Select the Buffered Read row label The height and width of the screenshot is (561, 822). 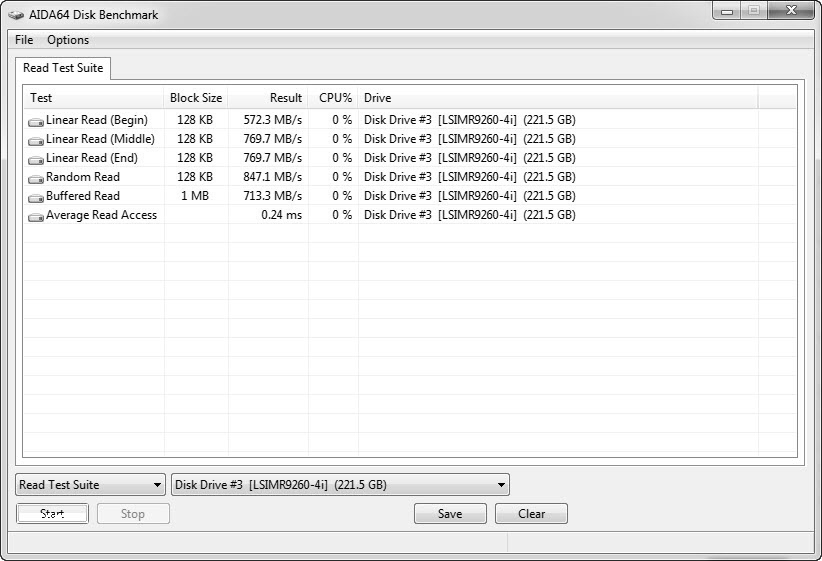click(x=83, y=196)
